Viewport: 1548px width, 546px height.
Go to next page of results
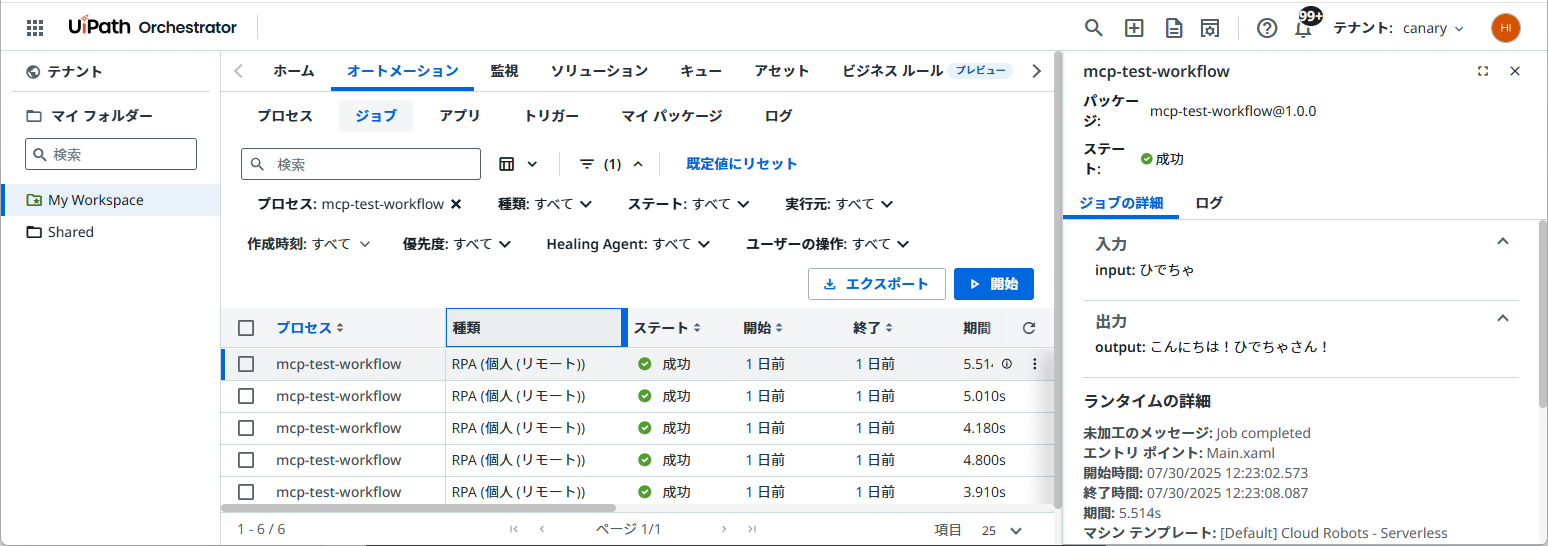[724, 530]
